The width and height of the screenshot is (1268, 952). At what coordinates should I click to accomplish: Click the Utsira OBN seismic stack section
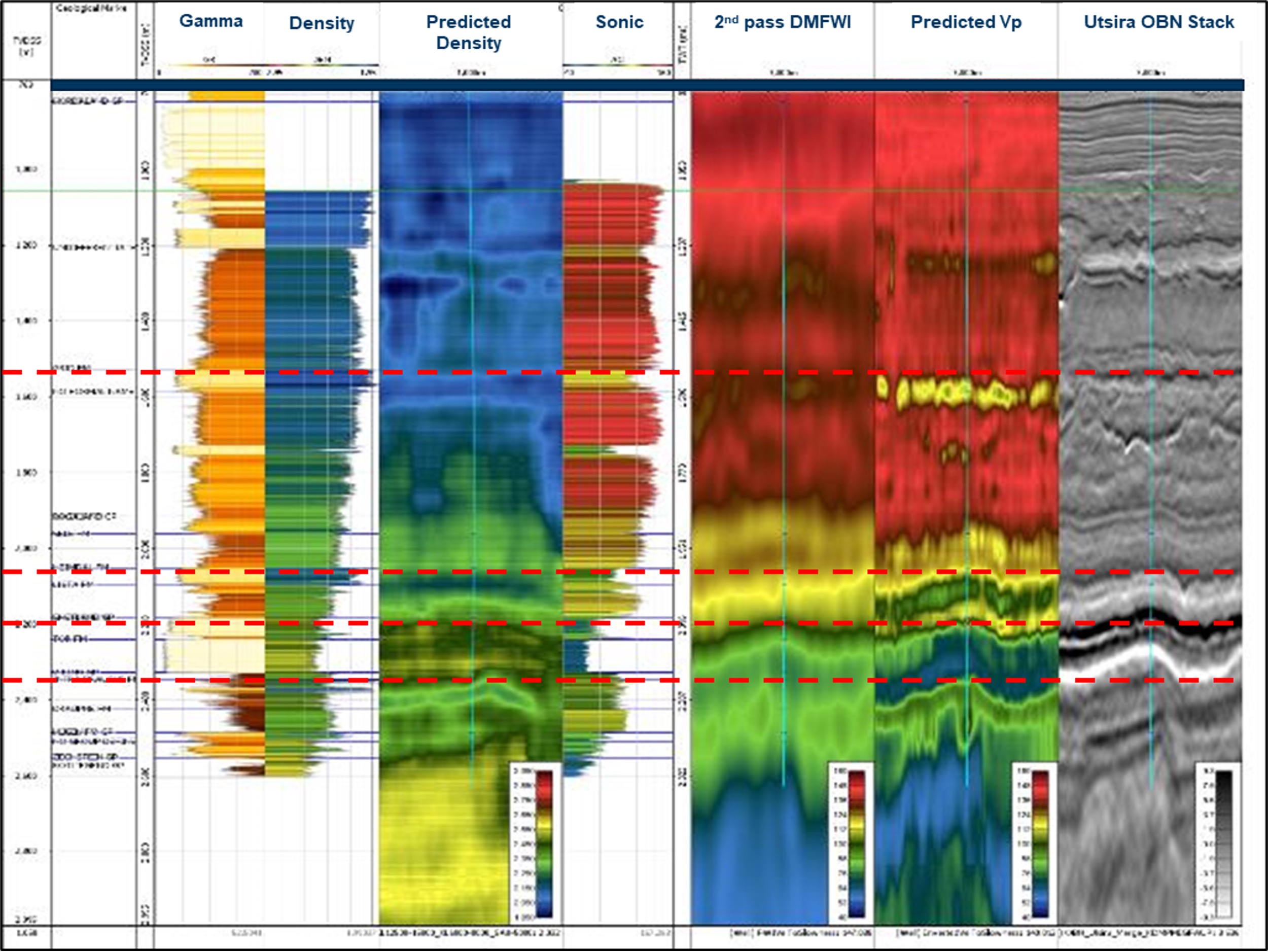(1150, 507)
